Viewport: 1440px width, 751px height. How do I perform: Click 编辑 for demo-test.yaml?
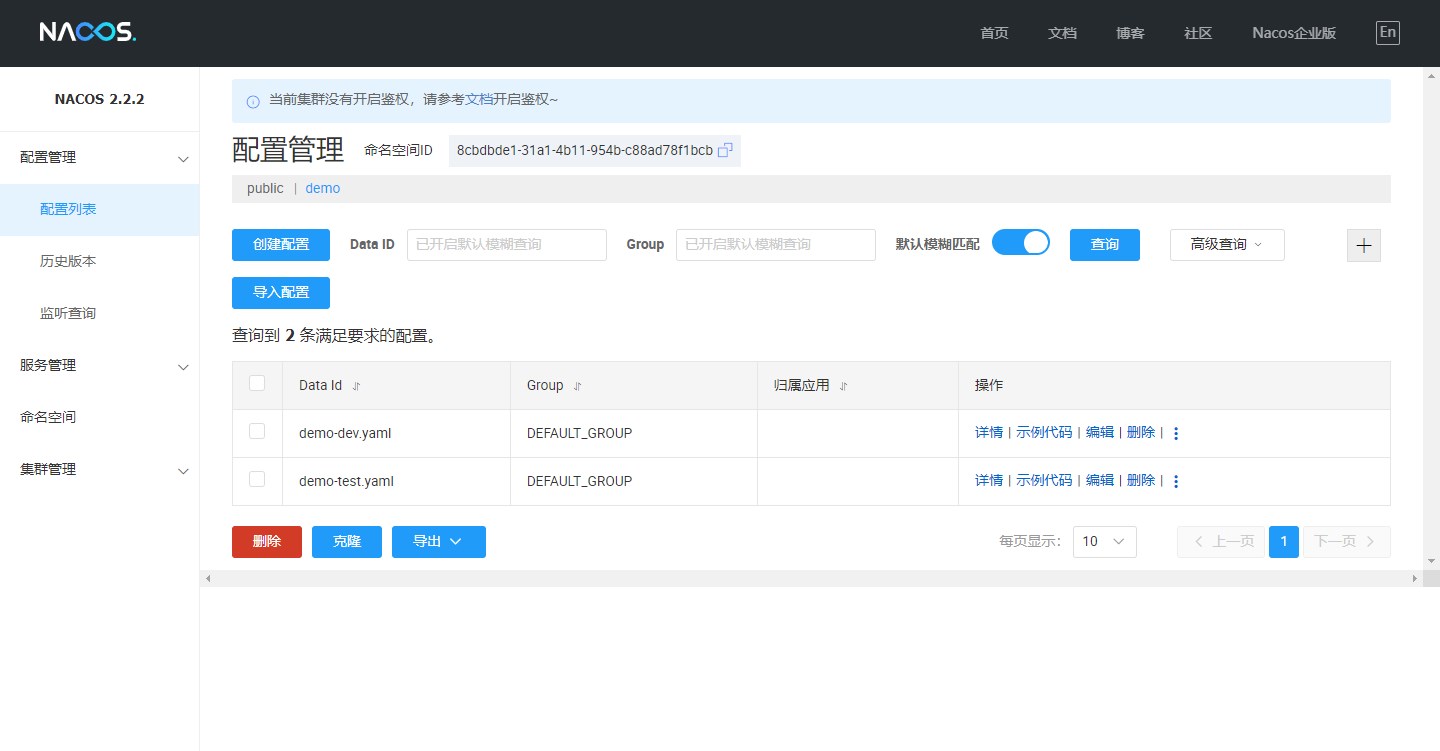[x=1100, y=481]
